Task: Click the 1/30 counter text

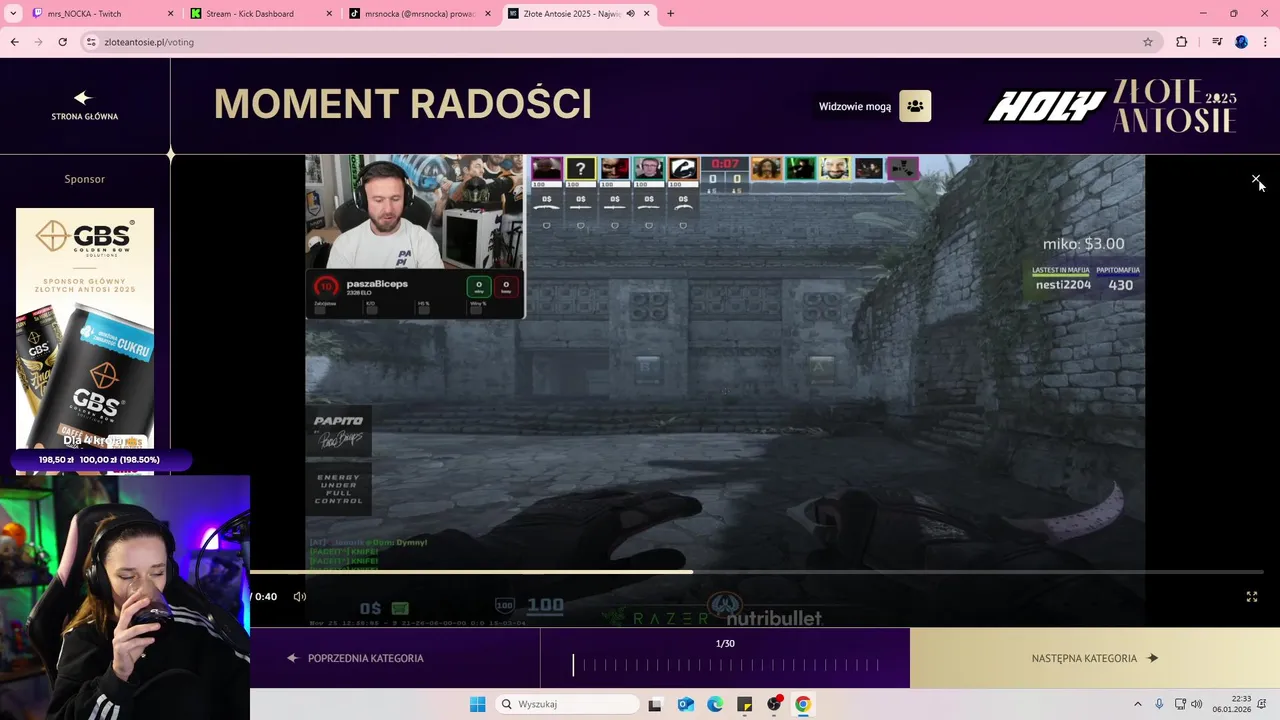Action: (725, 643)
